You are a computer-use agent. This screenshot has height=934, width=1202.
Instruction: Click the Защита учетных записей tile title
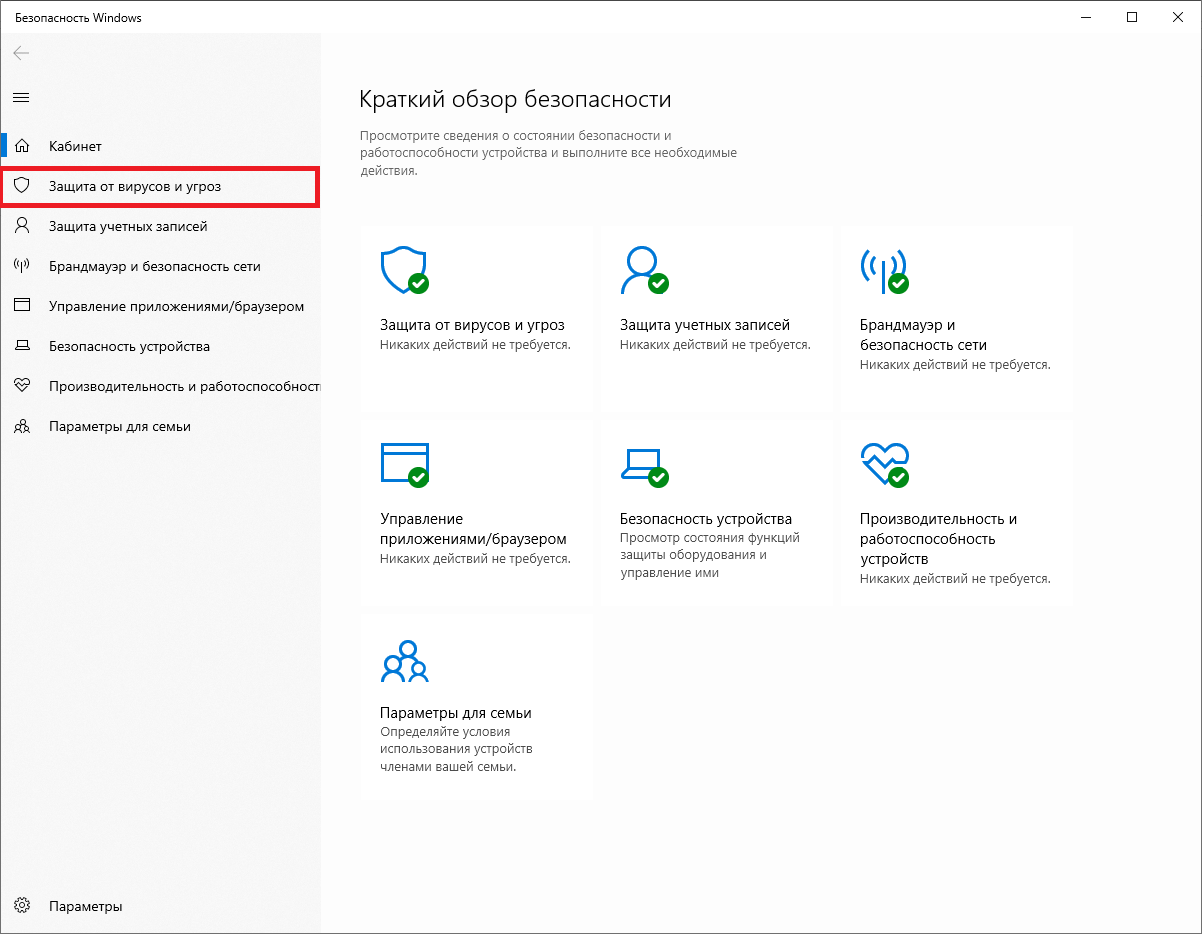705,325
